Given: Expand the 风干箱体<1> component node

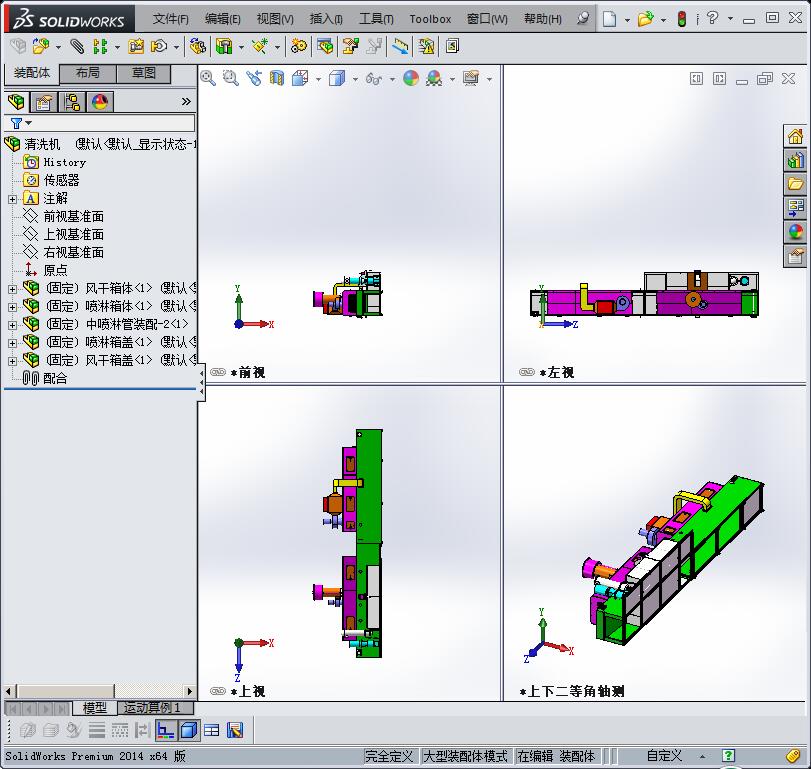Looking at the screenshot, I should point(12,289).
